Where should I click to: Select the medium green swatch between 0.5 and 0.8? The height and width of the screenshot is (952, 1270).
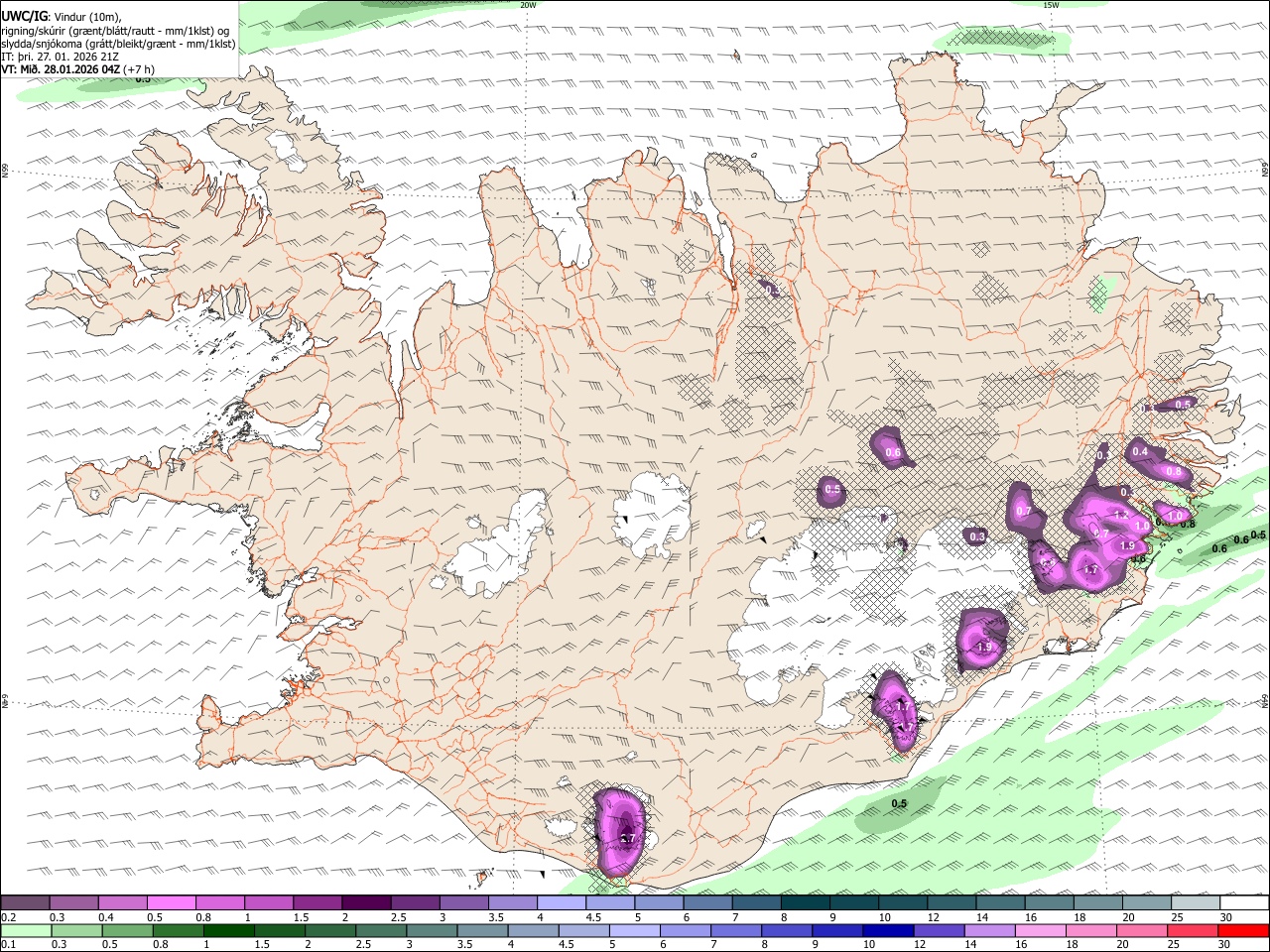coord(127,931)
